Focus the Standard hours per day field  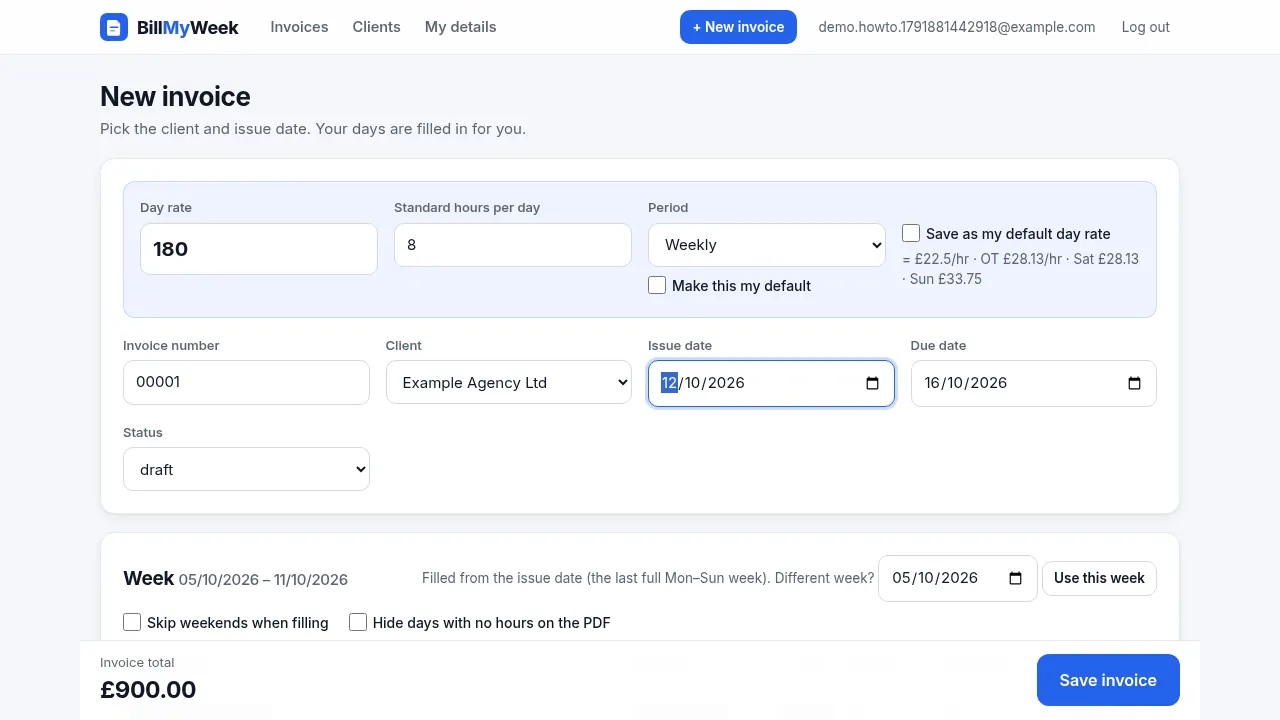pos(513,245)
